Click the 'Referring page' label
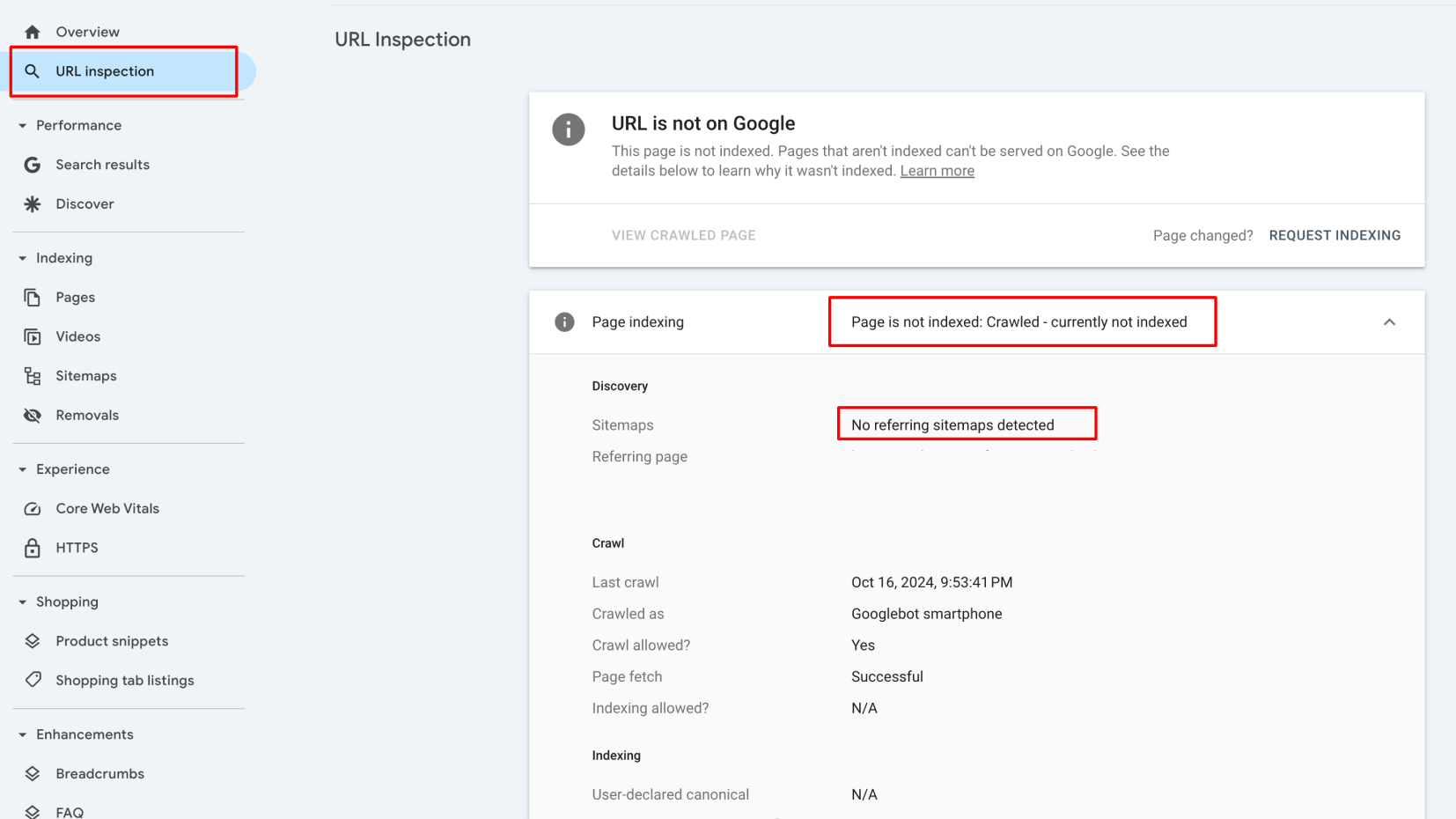Viewport: 1456px width, 819px height. coord(640,456)
